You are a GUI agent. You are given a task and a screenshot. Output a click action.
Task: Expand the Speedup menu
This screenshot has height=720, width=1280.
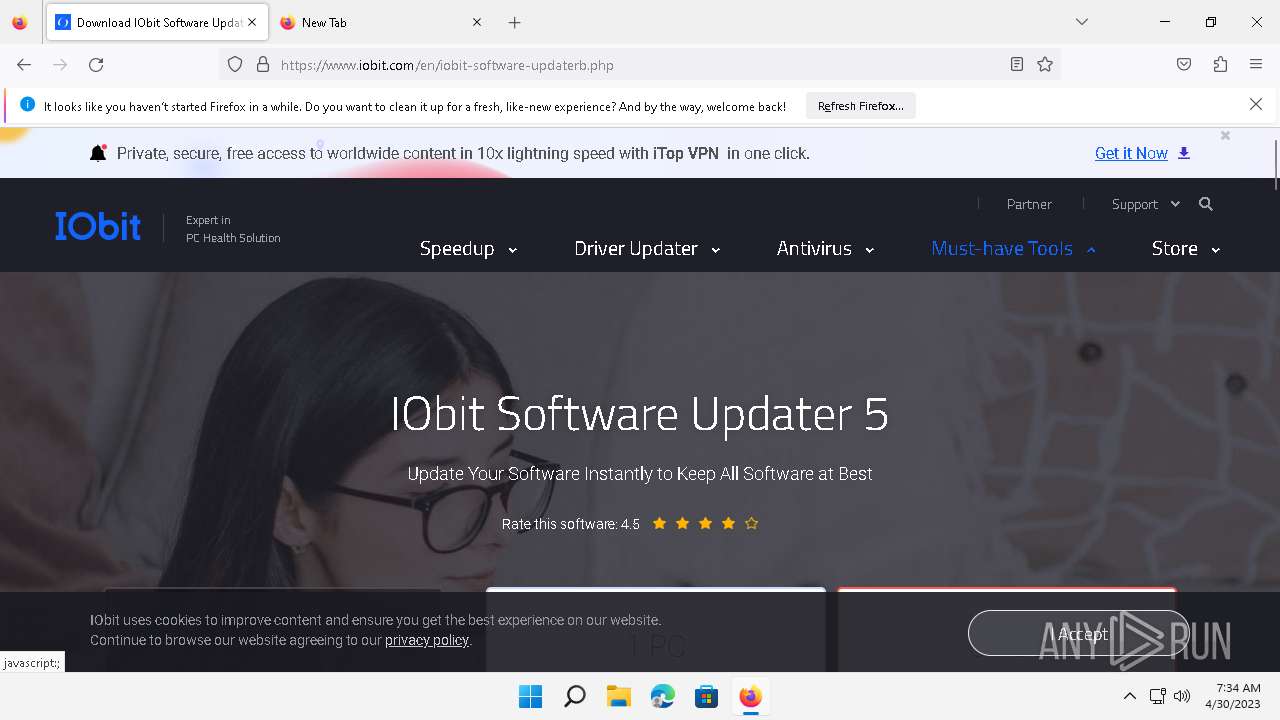coord(468,249)
